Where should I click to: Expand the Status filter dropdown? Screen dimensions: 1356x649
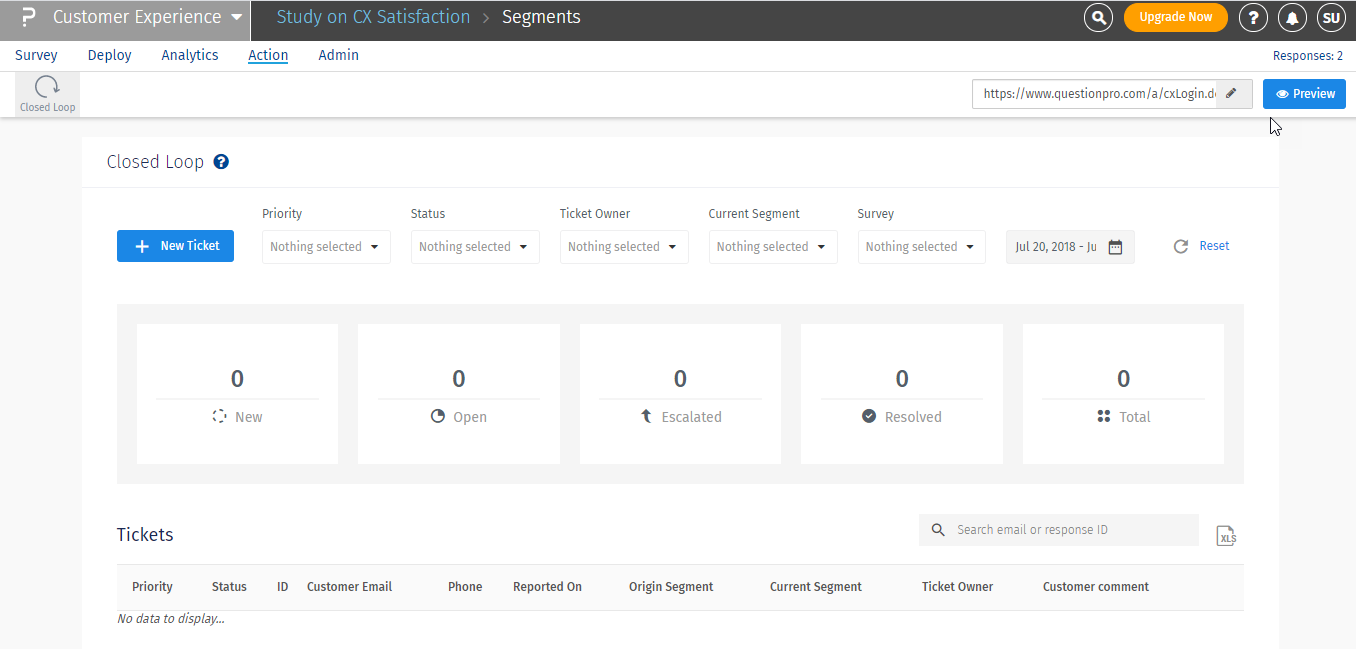[475, 247]
